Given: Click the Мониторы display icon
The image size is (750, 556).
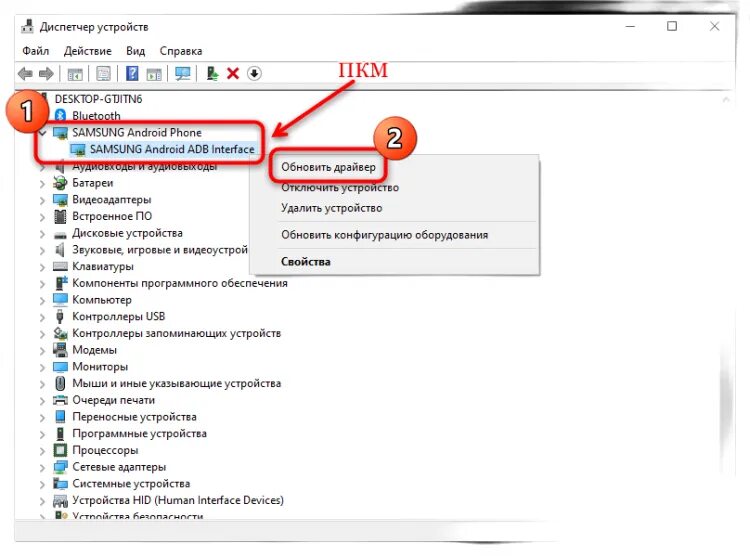Looking at the screenshot, I should pos(60,367).
